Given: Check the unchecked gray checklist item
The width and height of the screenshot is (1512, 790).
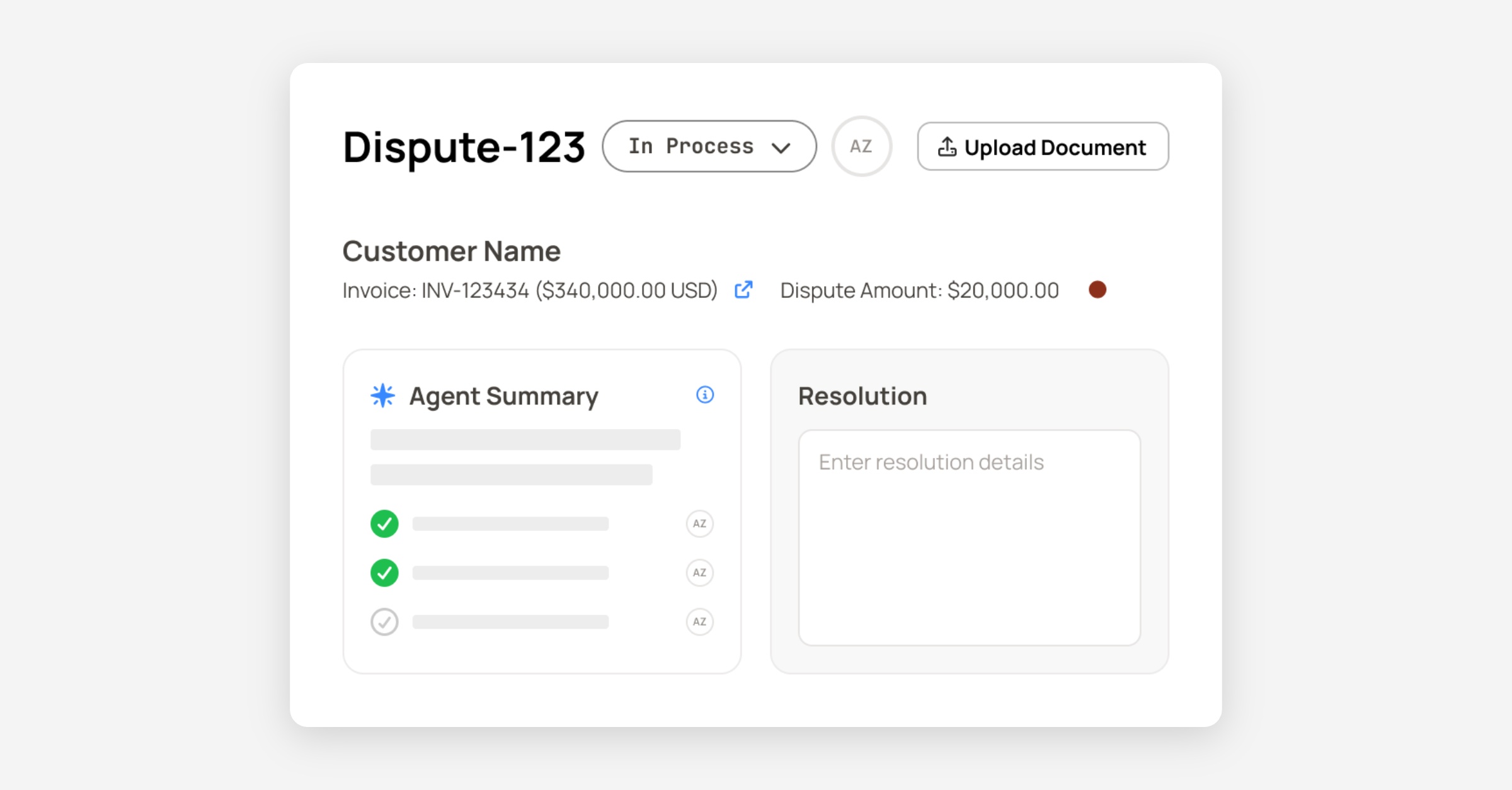Looking at the screenshot, I should click(384, 622).
